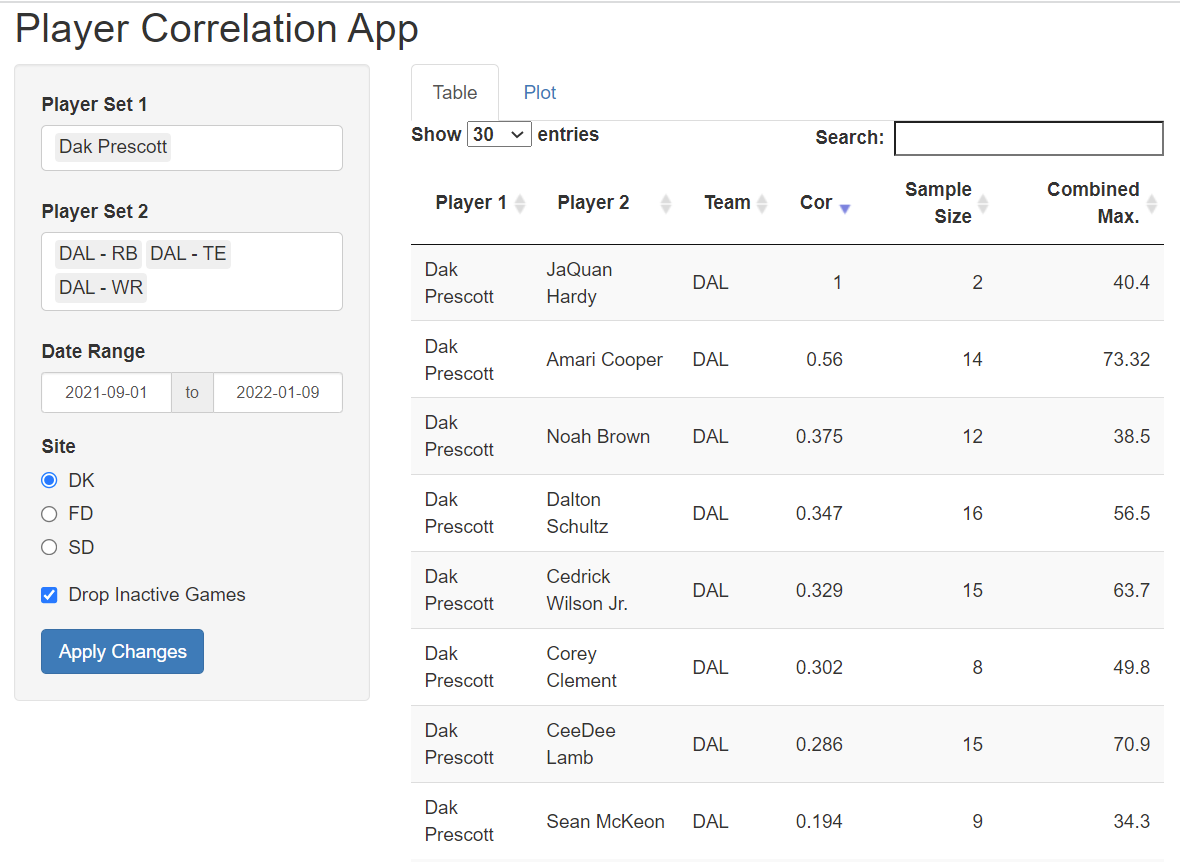Select the DAL - RB tag
The image size is (1180, 862).
click(x=98, y=254)
